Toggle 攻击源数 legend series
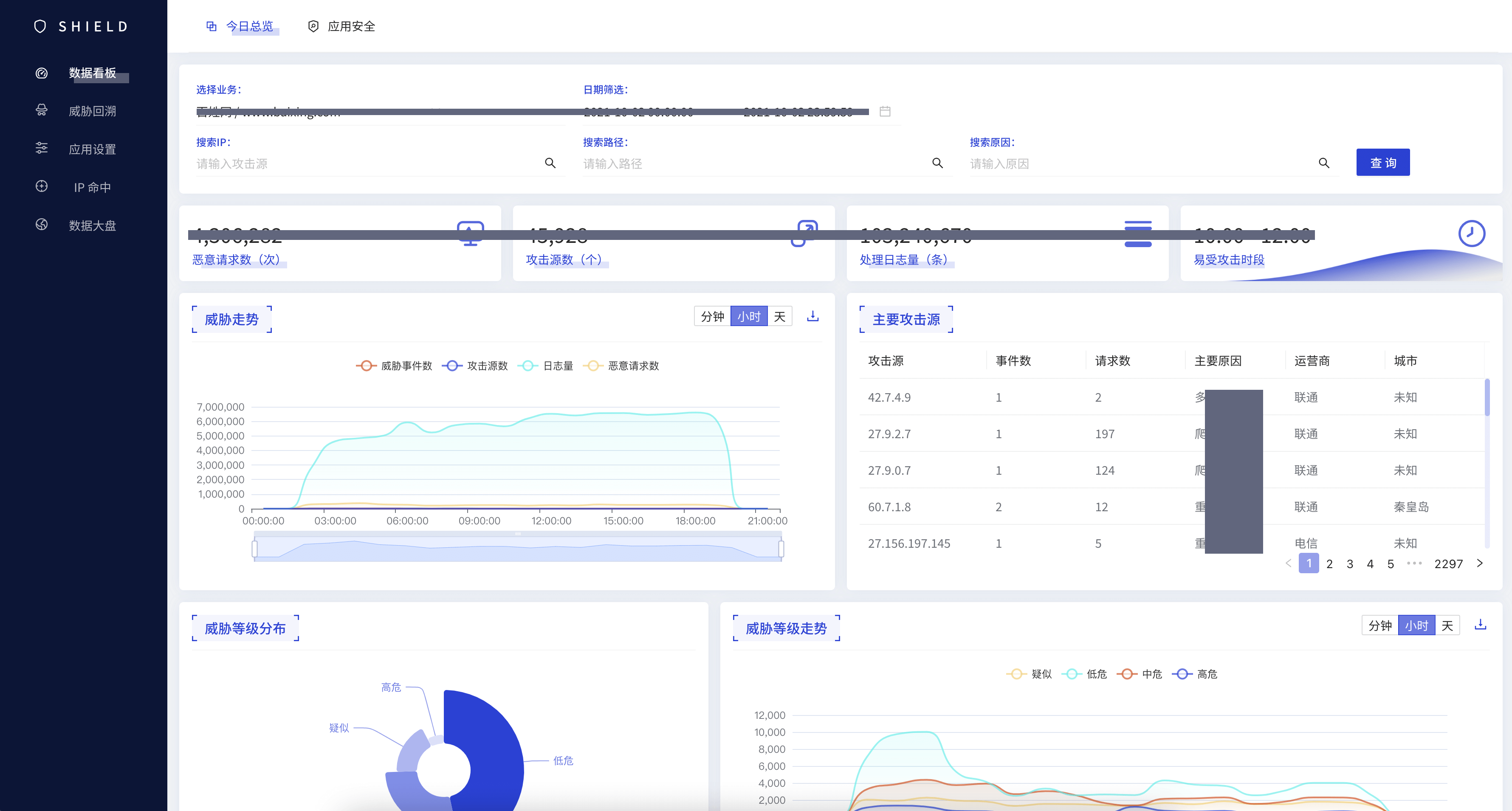Viewport: 1512px width, 811px height. pos(474,366)
